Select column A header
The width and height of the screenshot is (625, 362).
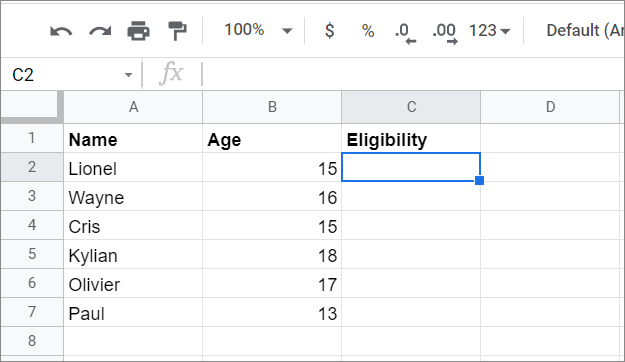tap(133, 107)
